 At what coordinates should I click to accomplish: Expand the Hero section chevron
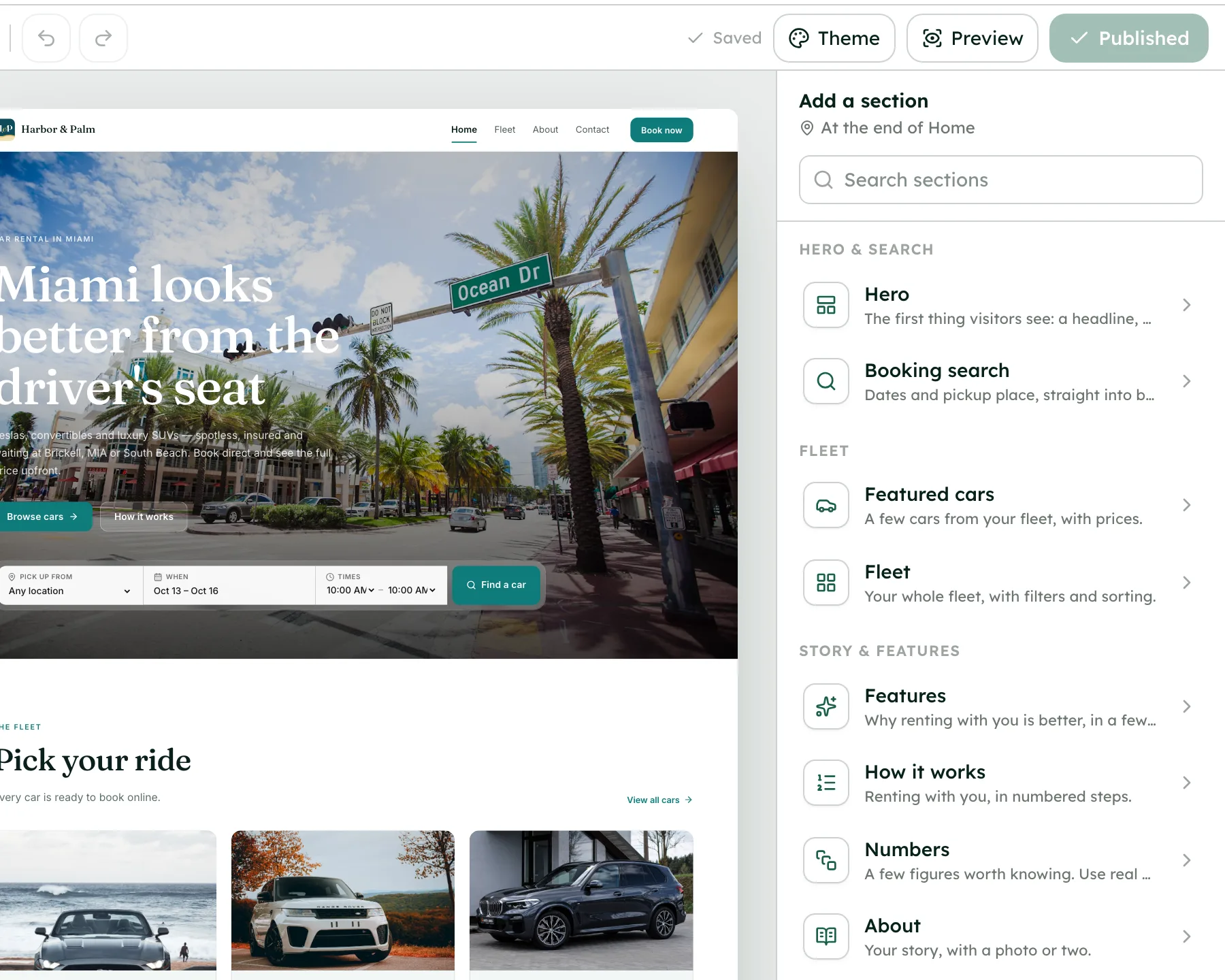click(x=1186, y=305)
